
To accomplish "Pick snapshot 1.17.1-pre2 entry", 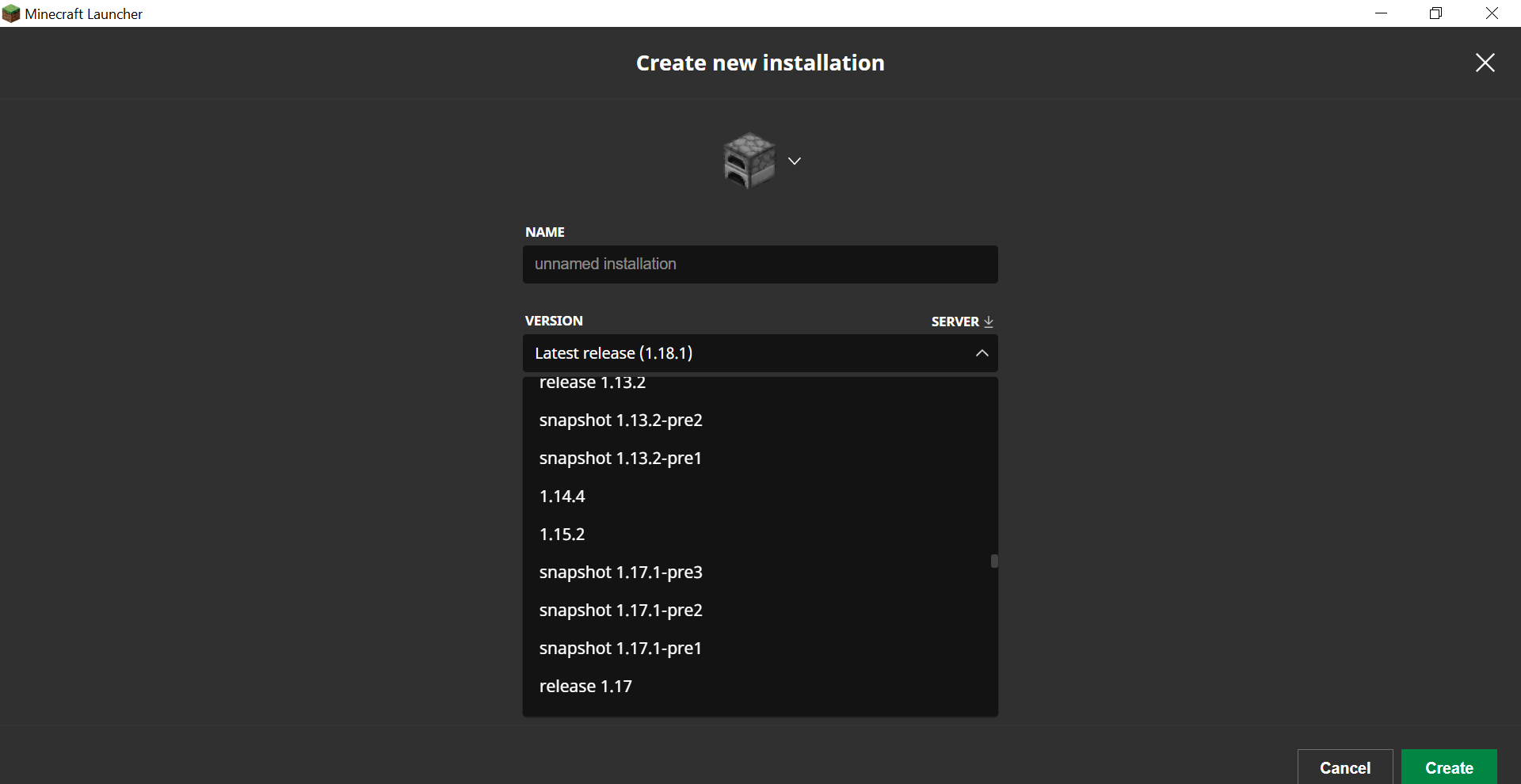I will coord(620,611).
